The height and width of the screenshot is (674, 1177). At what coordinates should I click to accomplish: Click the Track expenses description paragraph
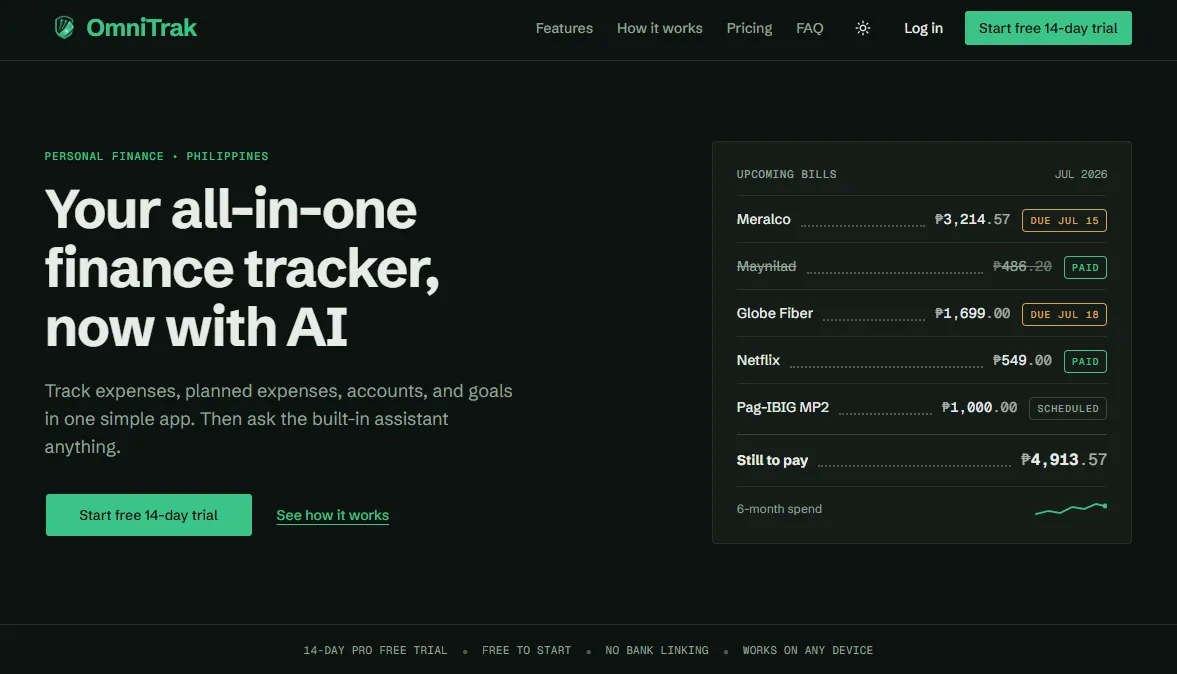[278, 419]
